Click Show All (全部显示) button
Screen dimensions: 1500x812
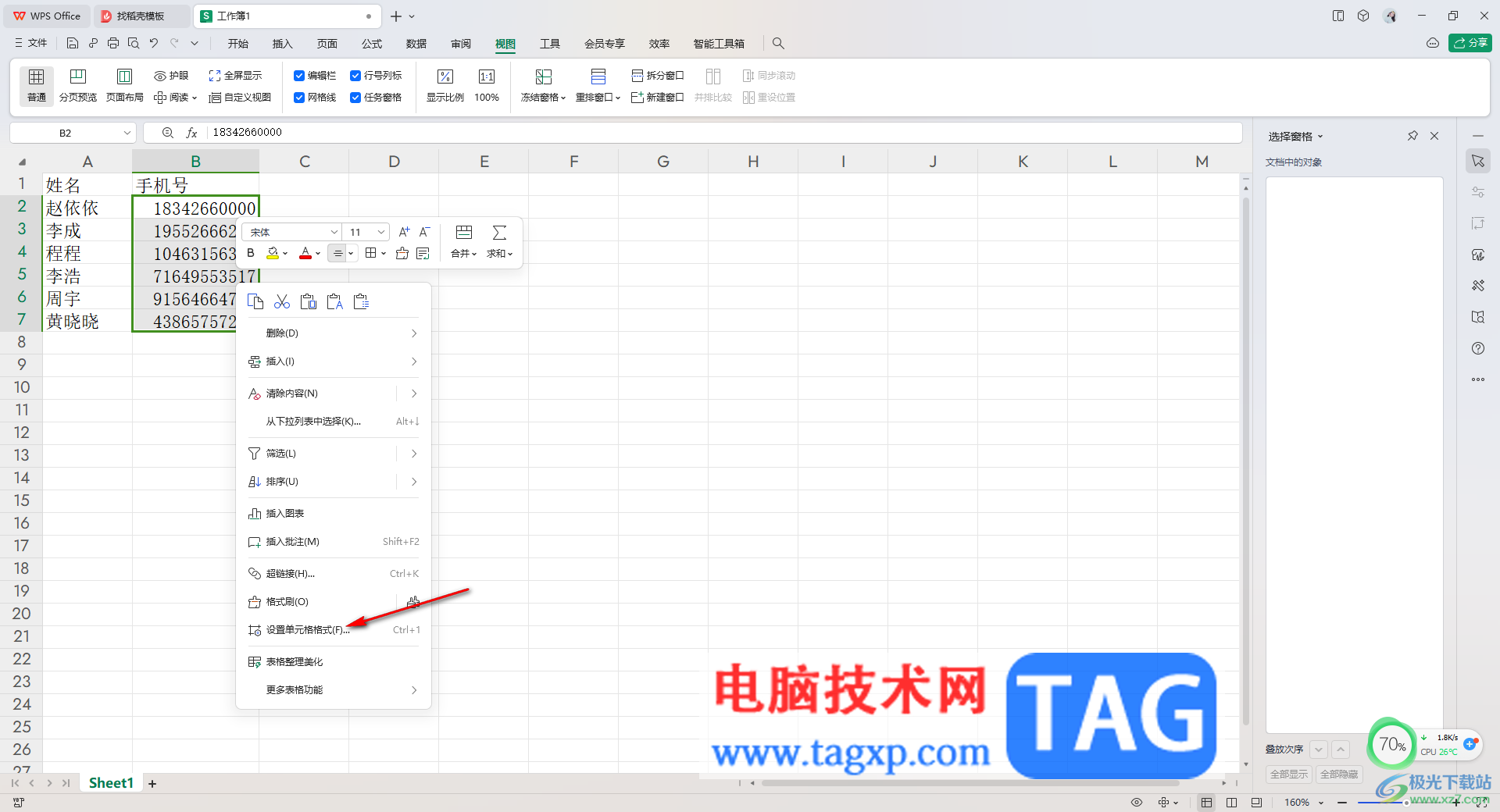click(1289, 775)
